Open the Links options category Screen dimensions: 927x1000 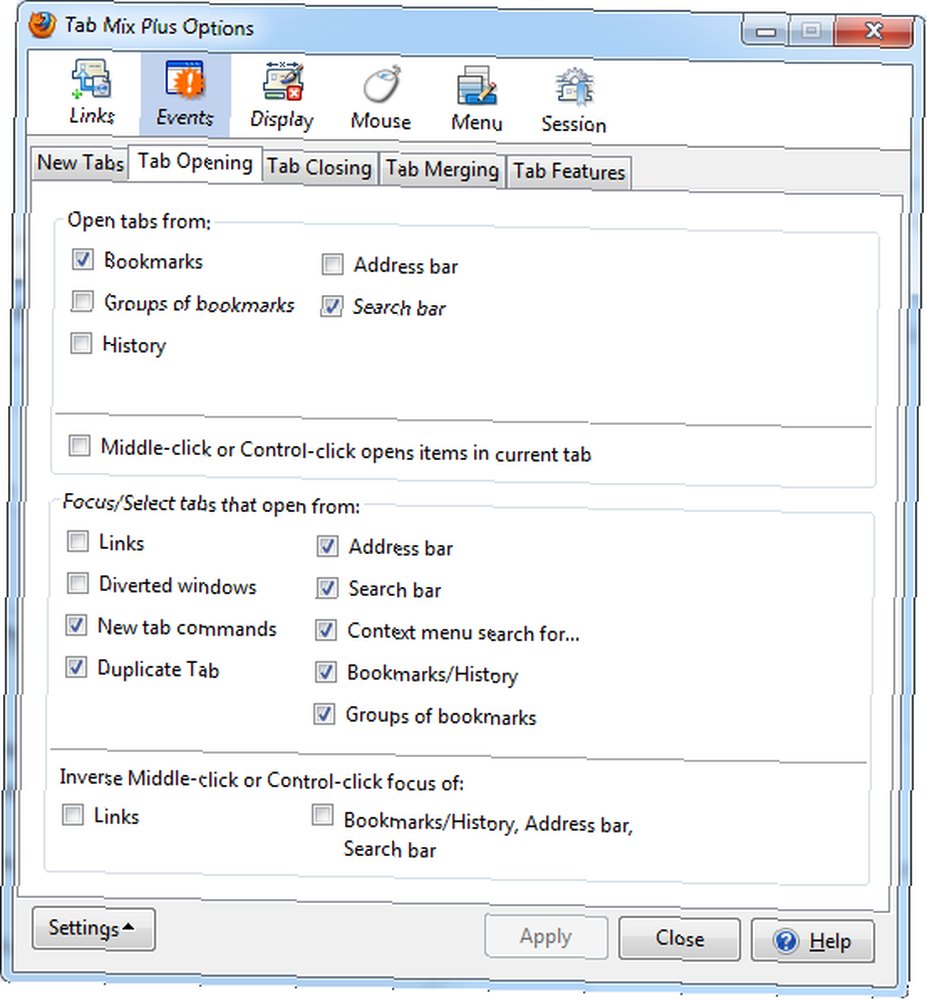[x=92, y=92]
